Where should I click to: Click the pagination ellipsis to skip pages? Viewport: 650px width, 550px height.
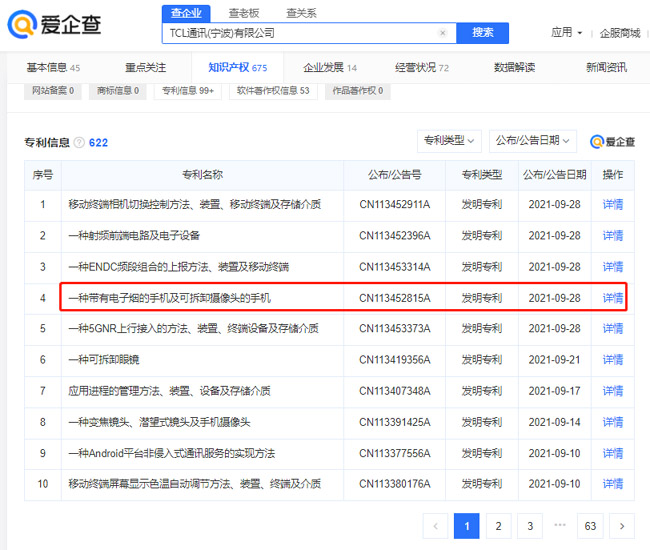point(560,525)
